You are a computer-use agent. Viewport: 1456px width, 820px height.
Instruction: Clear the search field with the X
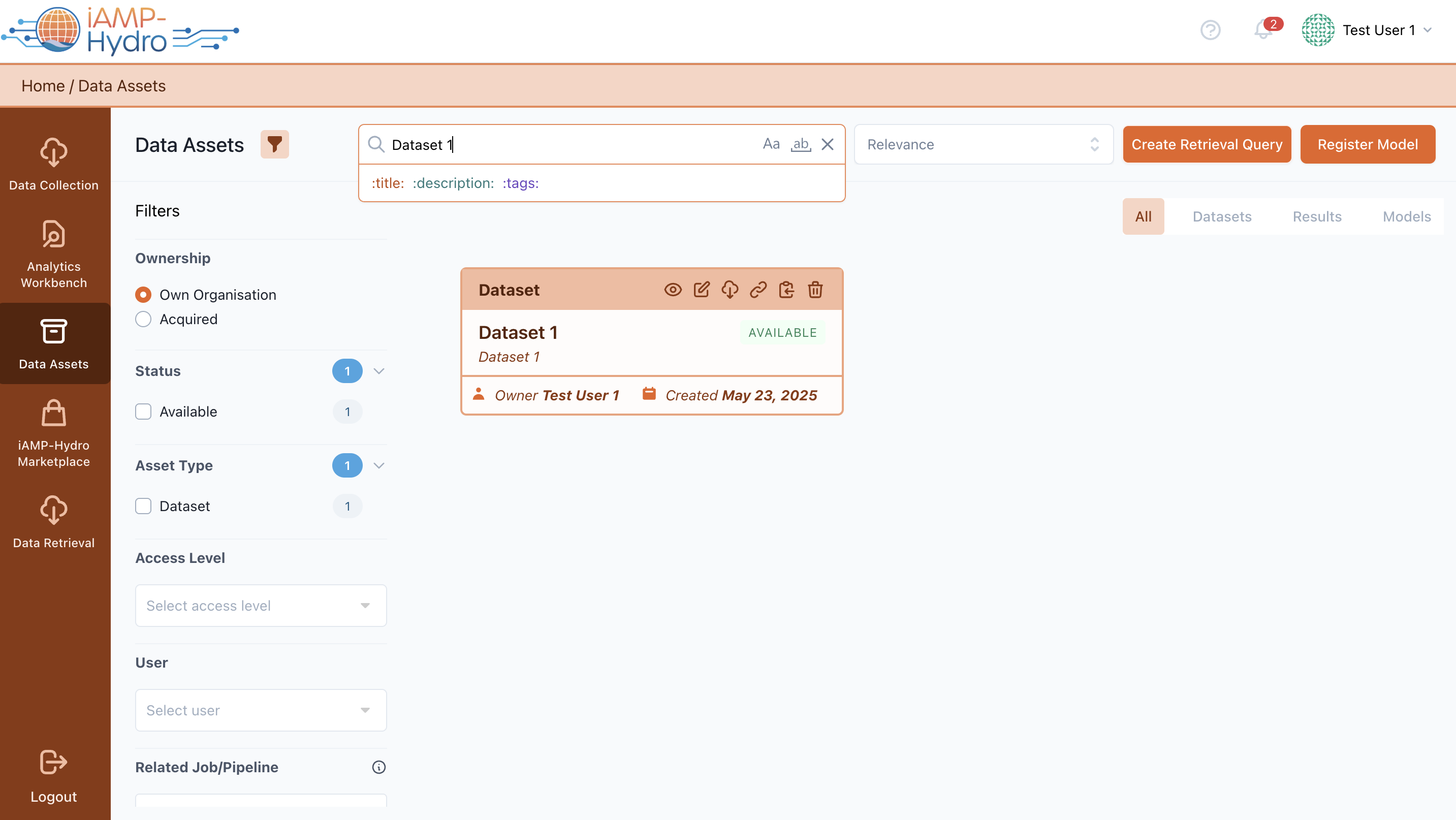click(x=828, y=145)
